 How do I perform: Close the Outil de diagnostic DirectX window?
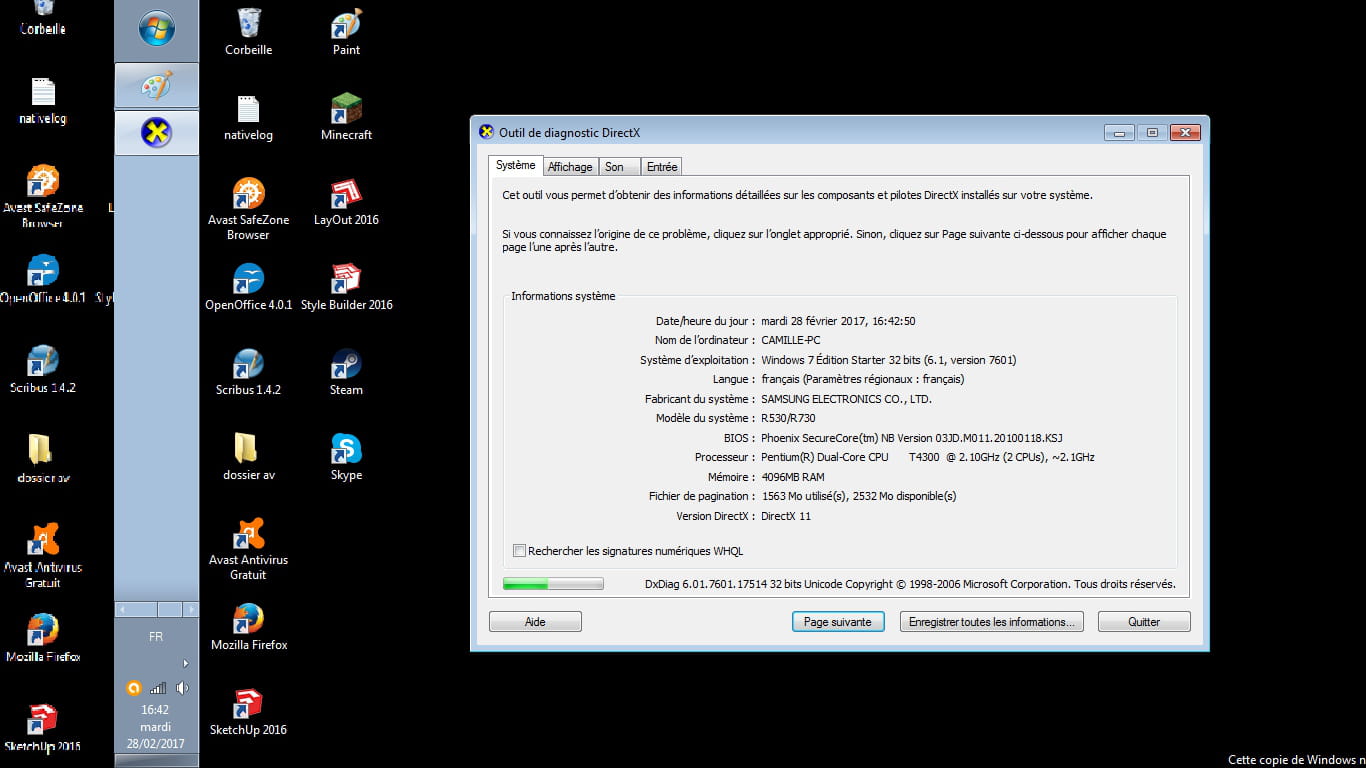point(1184,132)
